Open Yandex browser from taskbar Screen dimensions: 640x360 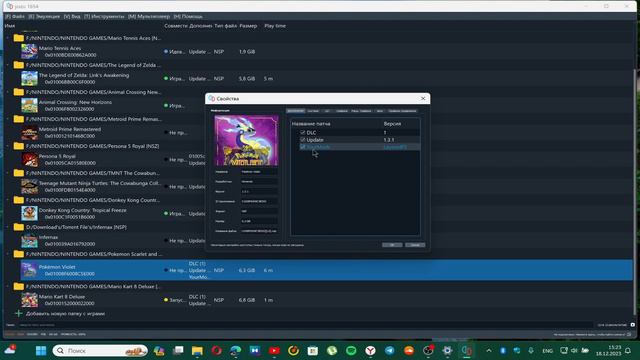tap(370, 351)
